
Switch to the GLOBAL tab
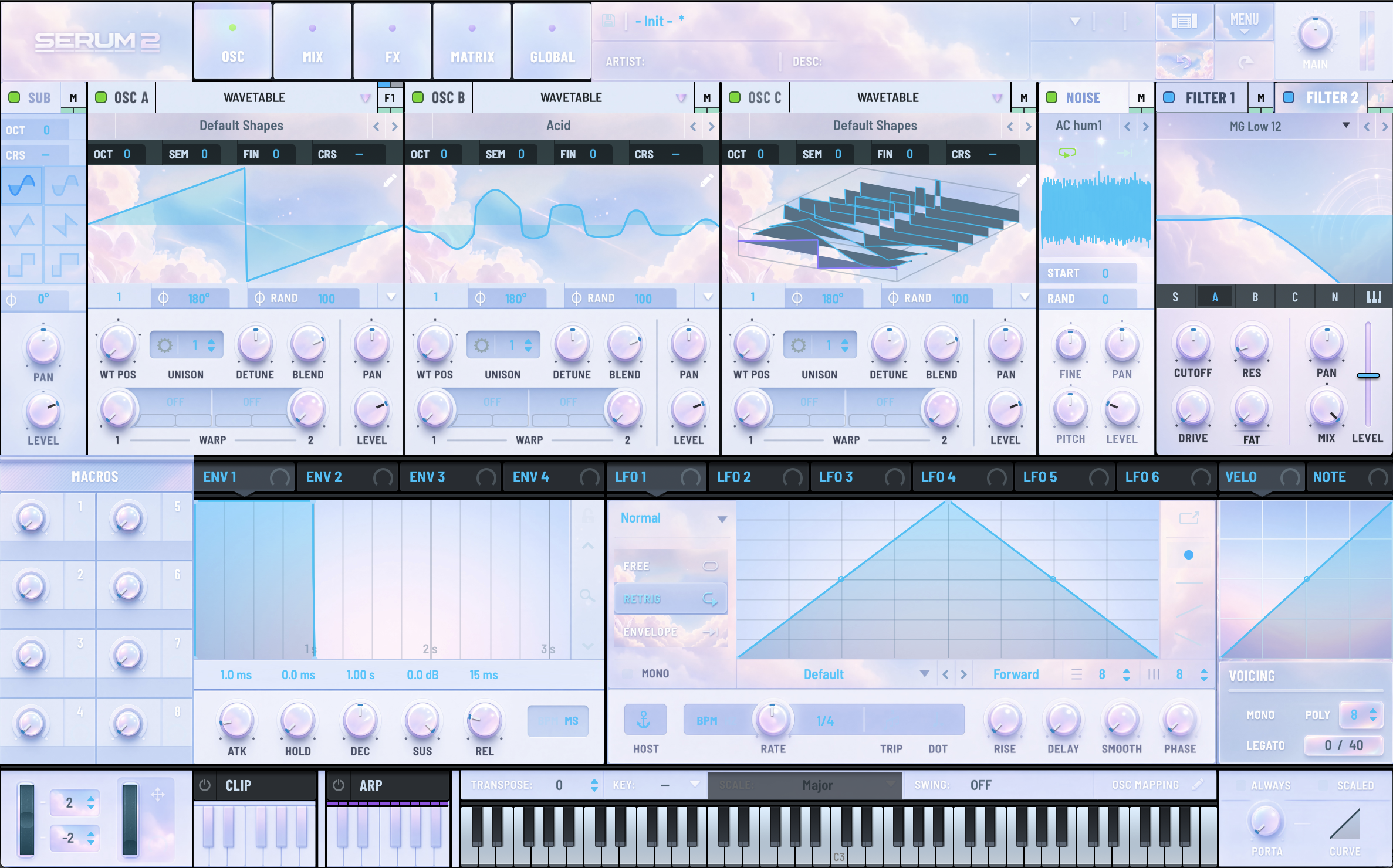tap(552, 41)
